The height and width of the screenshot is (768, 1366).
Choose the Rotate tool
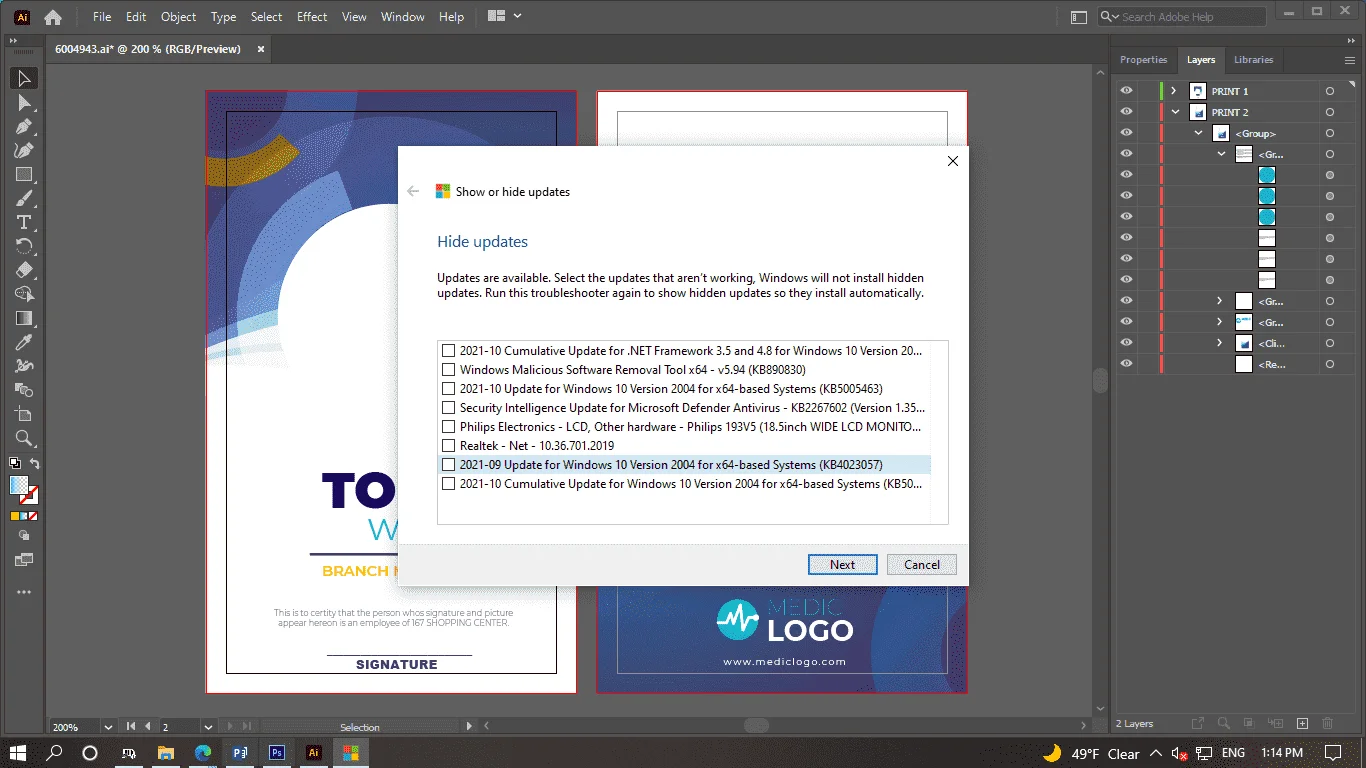pos(25,246)
